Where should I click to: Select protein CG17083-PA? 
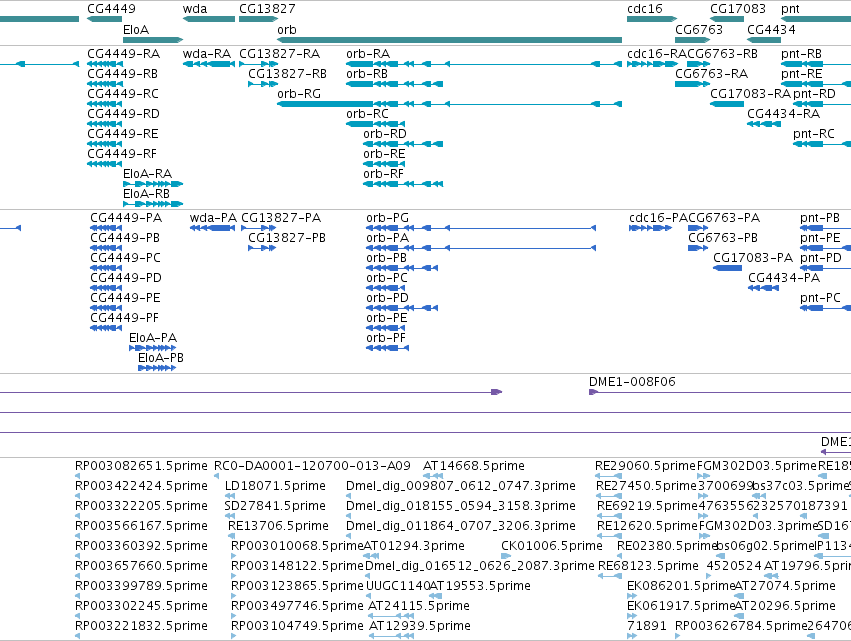[x=727, y=268]
